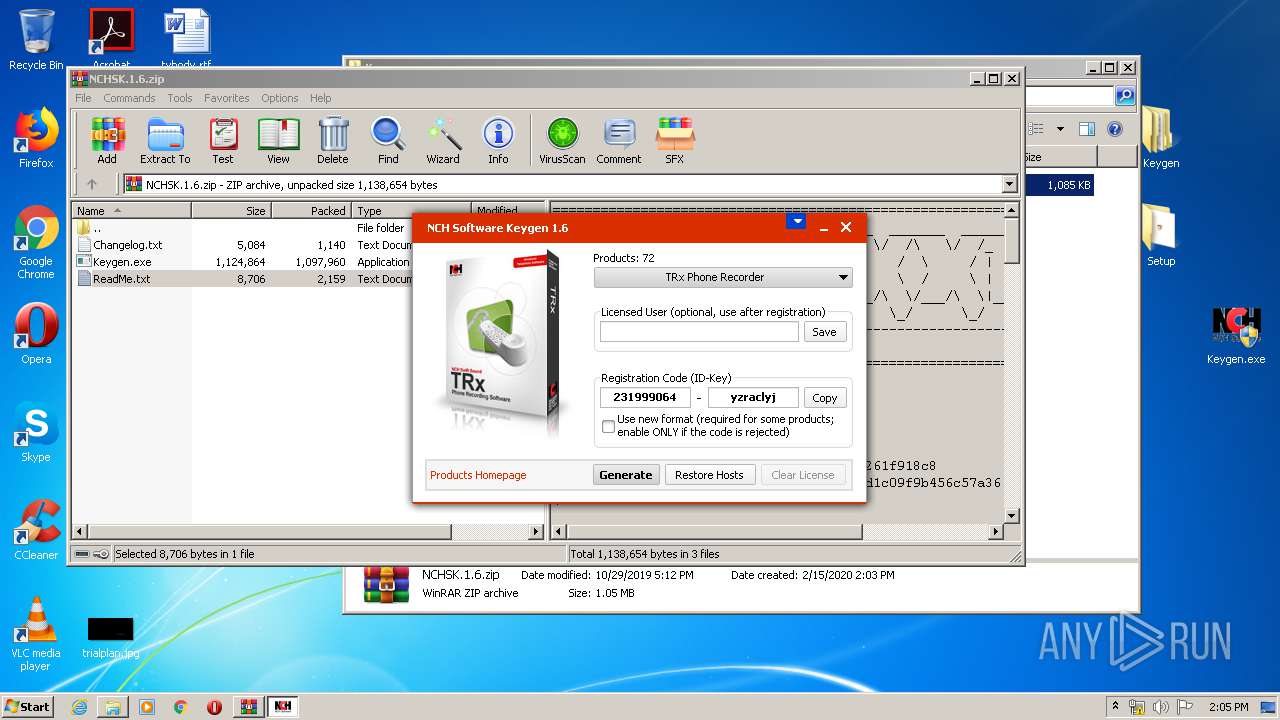1280x720 pixels.
Task: Click the Explorer help question mark icon
Action: coord(1115,129)
